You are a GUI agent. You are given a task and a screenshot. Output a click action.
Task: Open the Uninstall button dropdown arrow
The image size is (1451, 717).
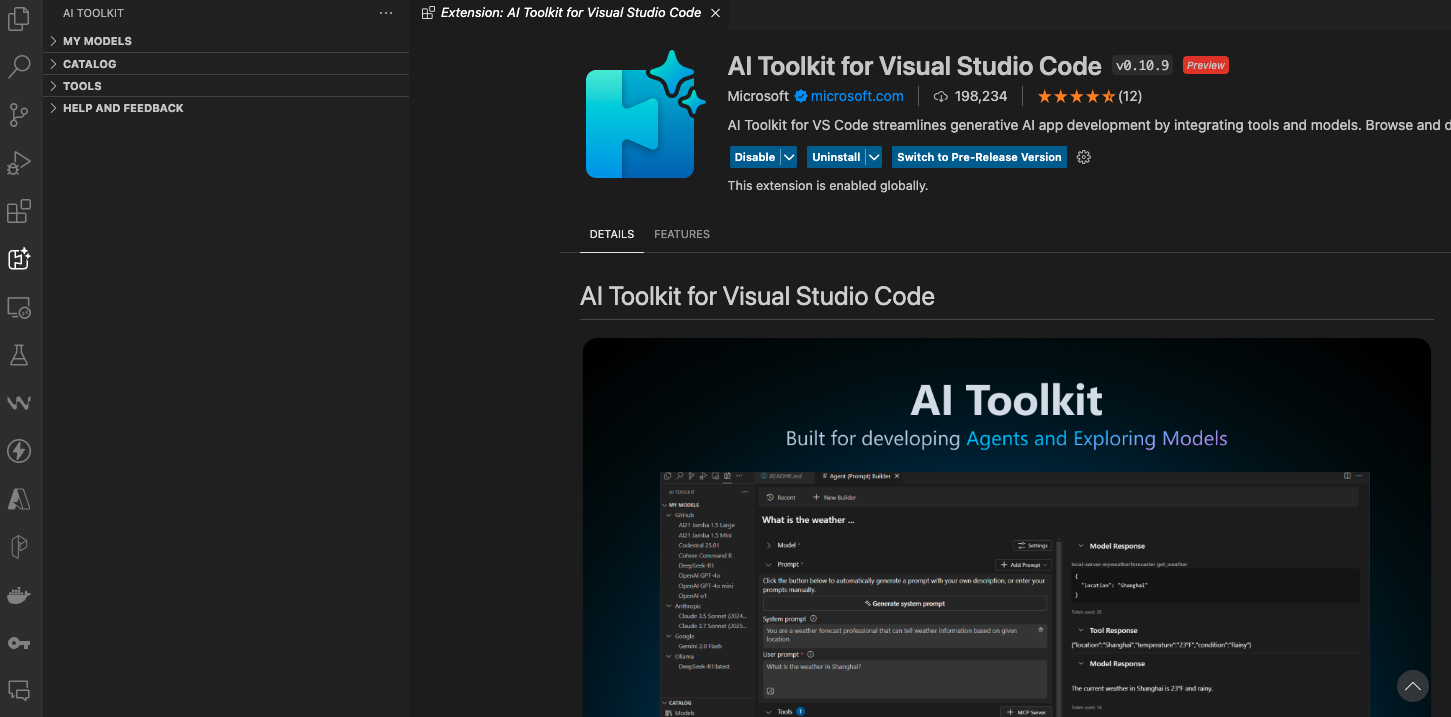coord(874,157)
